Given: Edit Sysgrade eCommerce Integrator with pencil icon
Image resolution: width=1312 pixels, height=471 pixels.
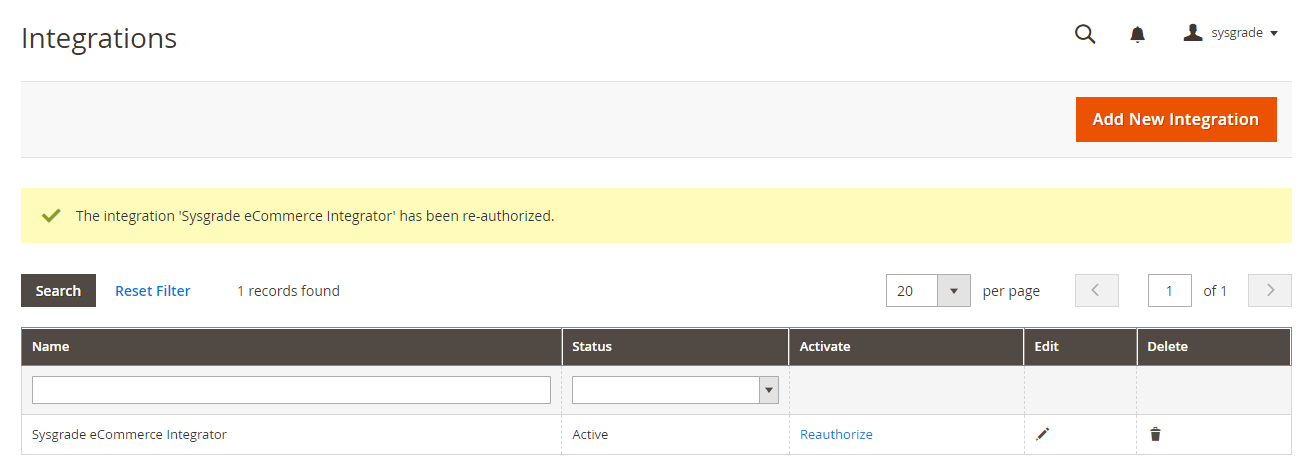Looking at the screenshot, I should coord(1043,434).
